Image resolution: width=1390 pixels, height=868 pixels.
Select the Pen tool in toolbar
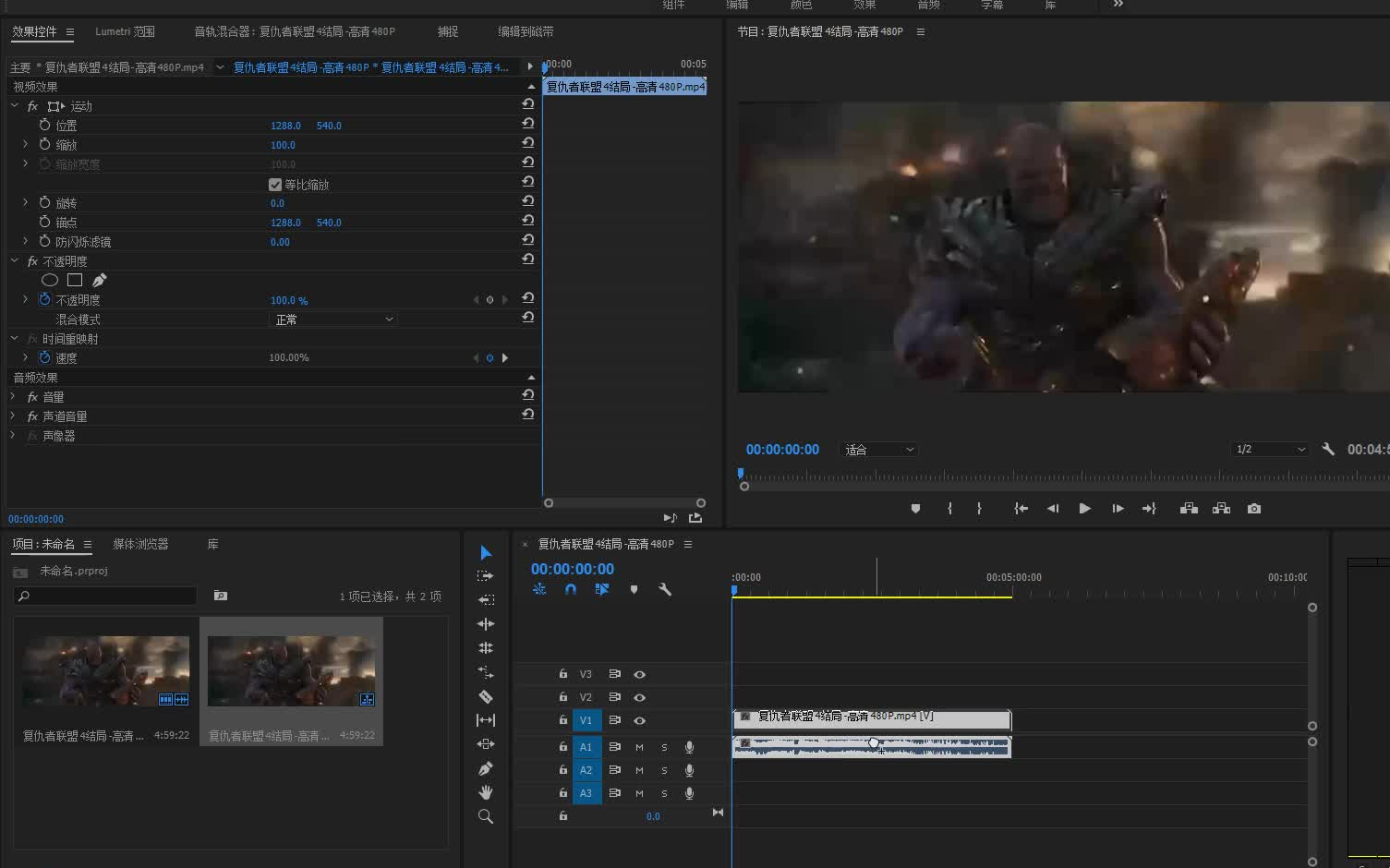pos(486,768)
